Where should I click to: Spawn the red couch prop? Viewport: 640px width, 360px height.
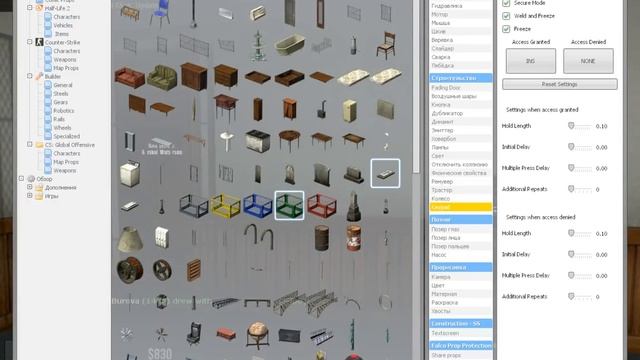click(129, 77)
